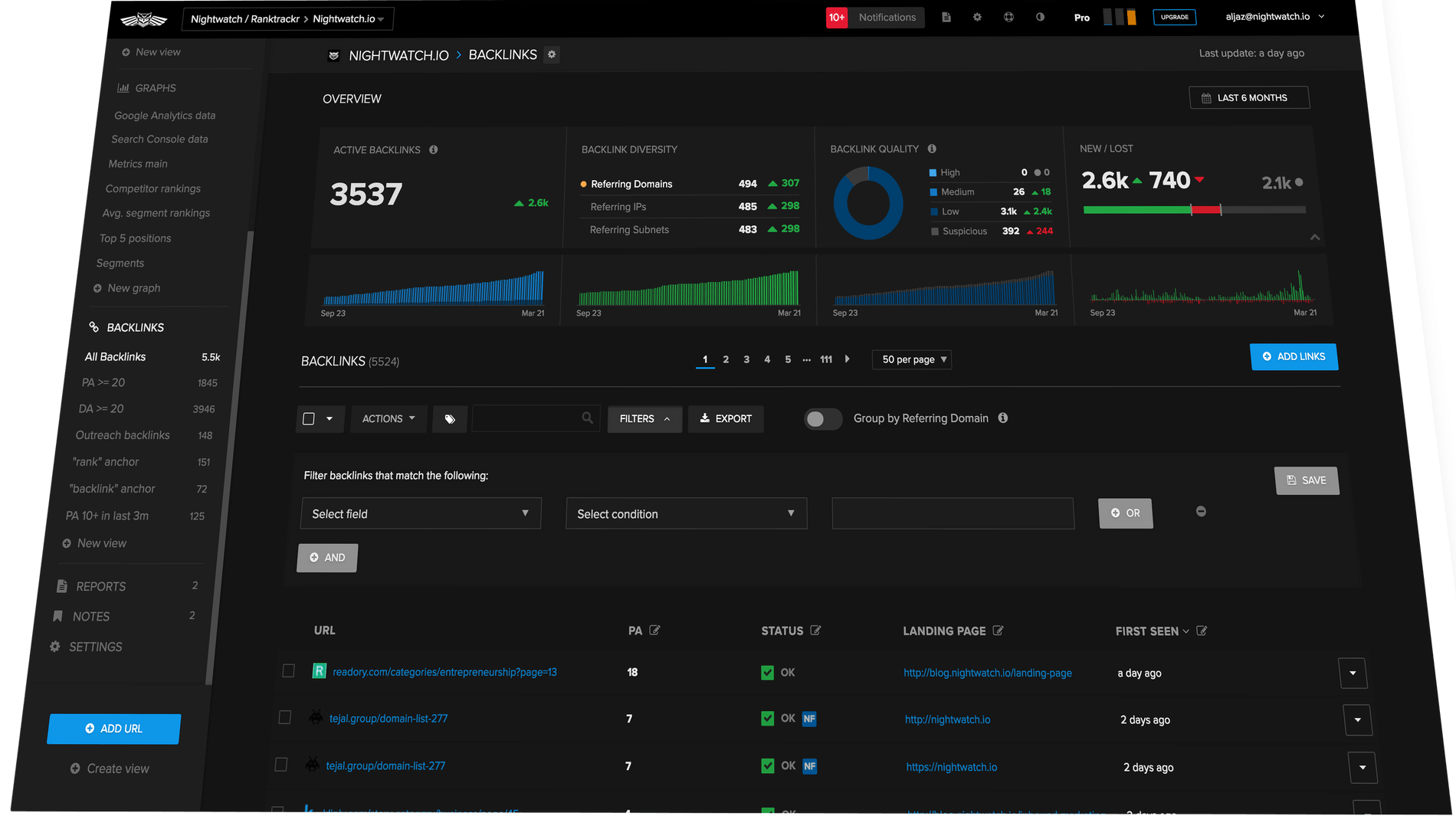1456x816 pixels.
Task: Click the Backlink Quality donut chart
Action: pyautogui.click(x=868, y=204)
